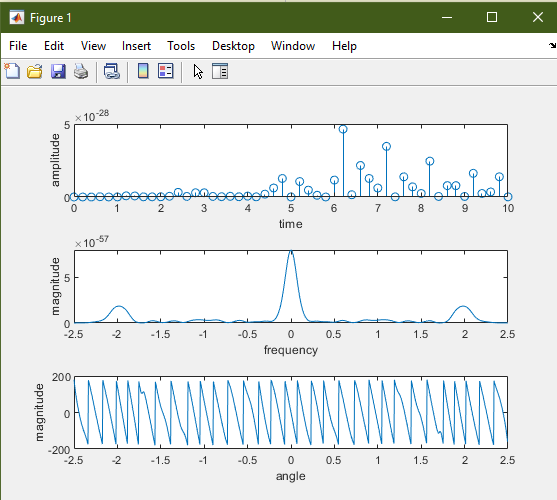Open the Edit menu
557x500 pixels.
[54, 46]
